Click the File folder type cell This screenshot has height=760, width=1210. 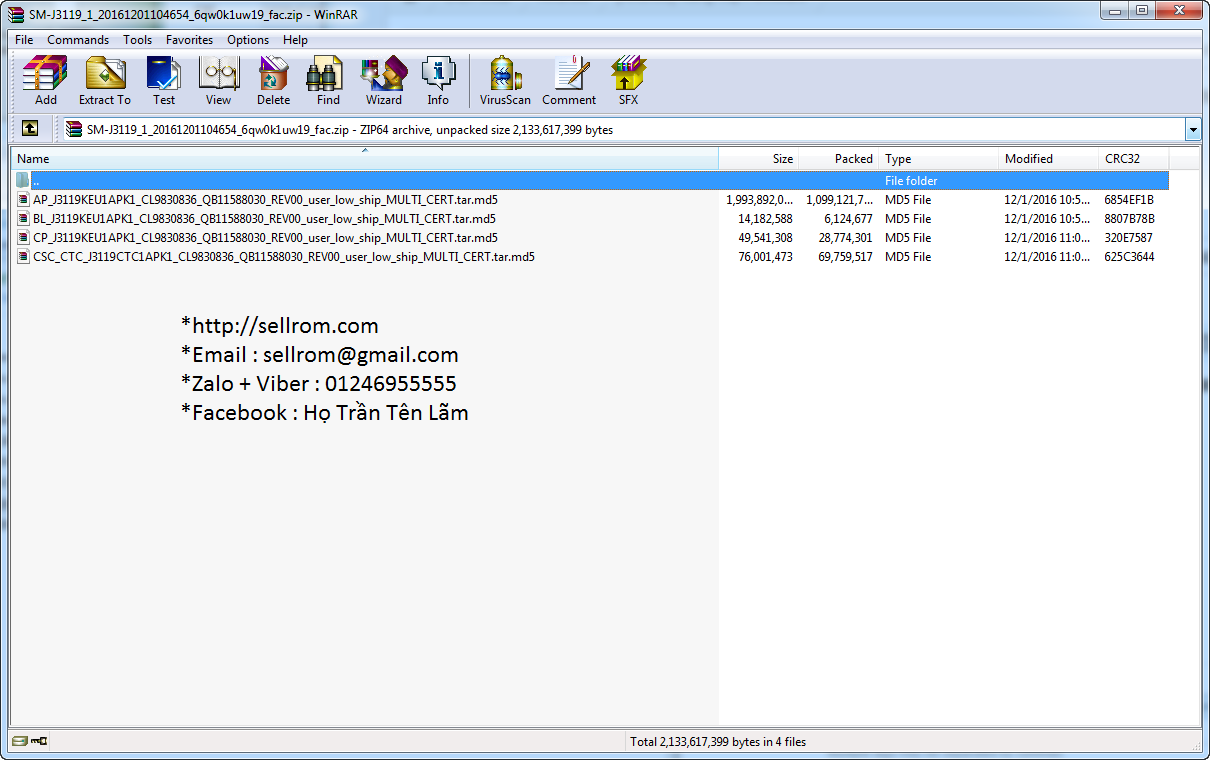[911, 181]
